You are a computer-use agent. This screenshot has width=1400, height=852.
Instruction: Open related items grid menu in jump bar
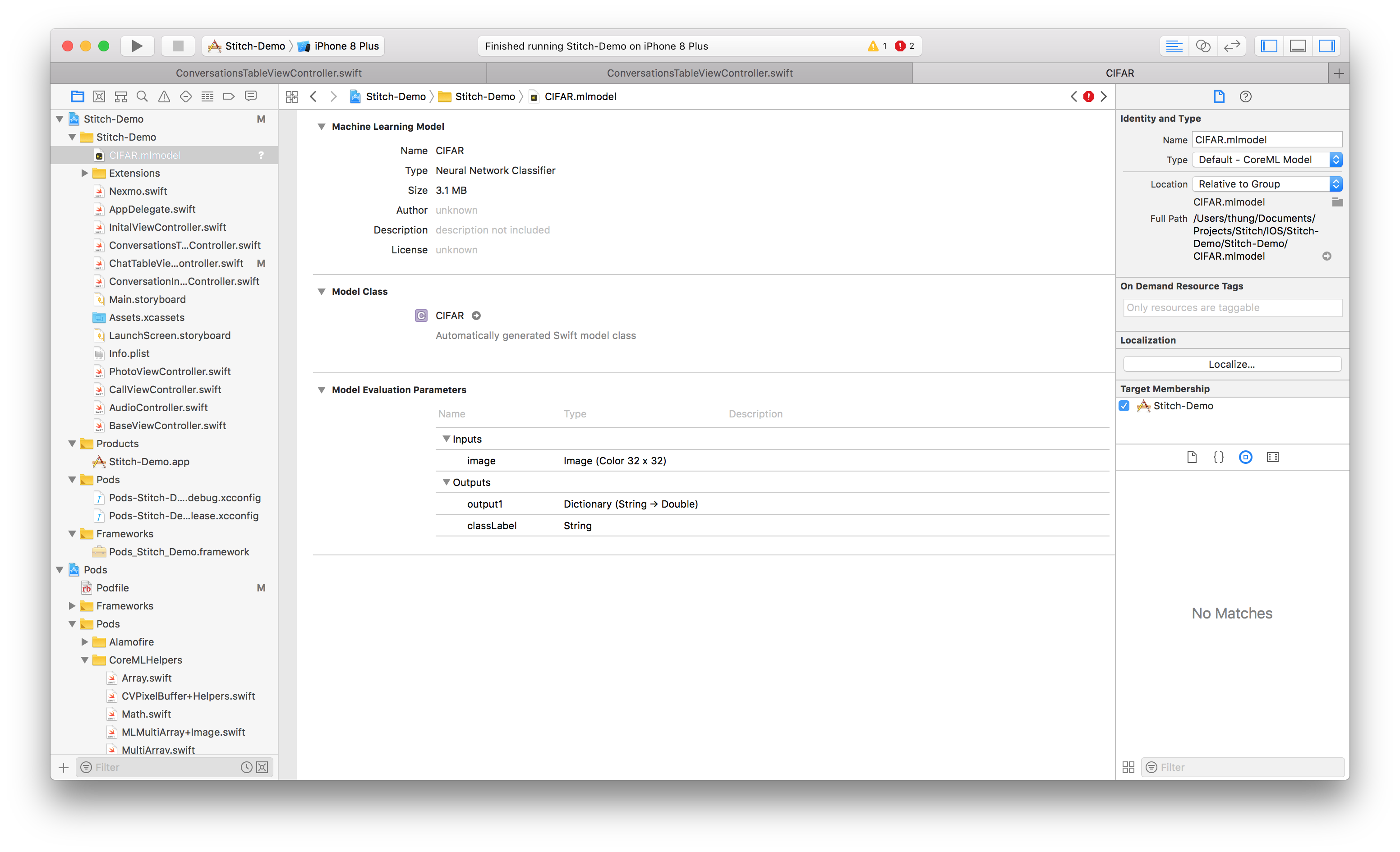click(291, 96)
